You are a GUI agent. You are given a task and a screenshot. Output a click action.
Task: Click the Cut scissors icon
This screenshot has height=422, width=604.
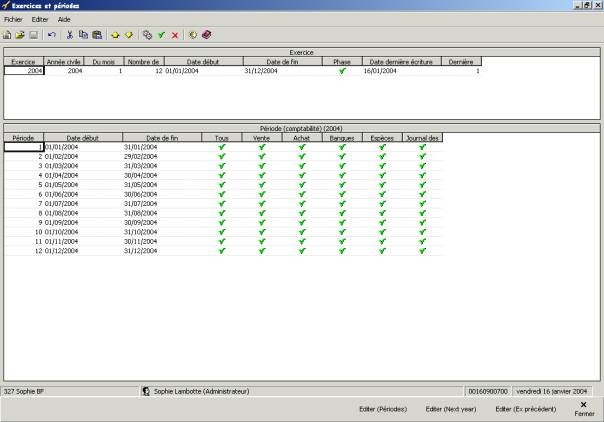coord(70,35)
